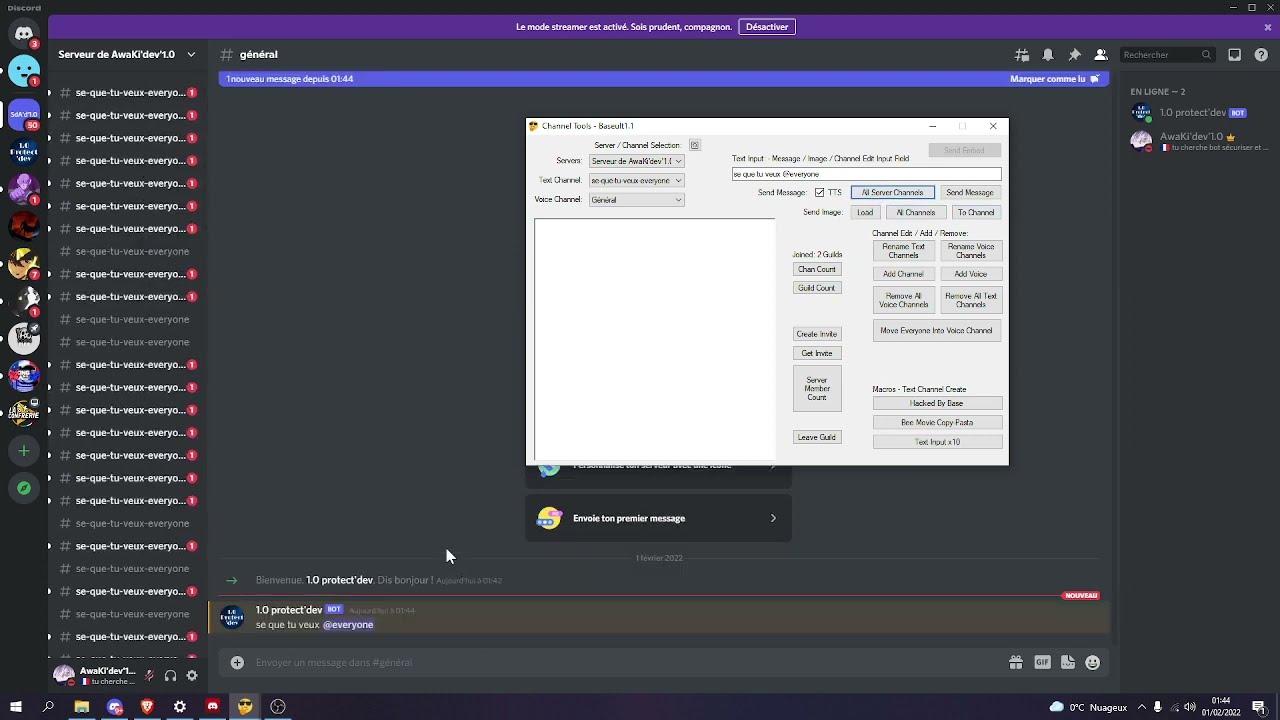Open User Settings gear icon

pyautogui.click(x=192, y=676)
